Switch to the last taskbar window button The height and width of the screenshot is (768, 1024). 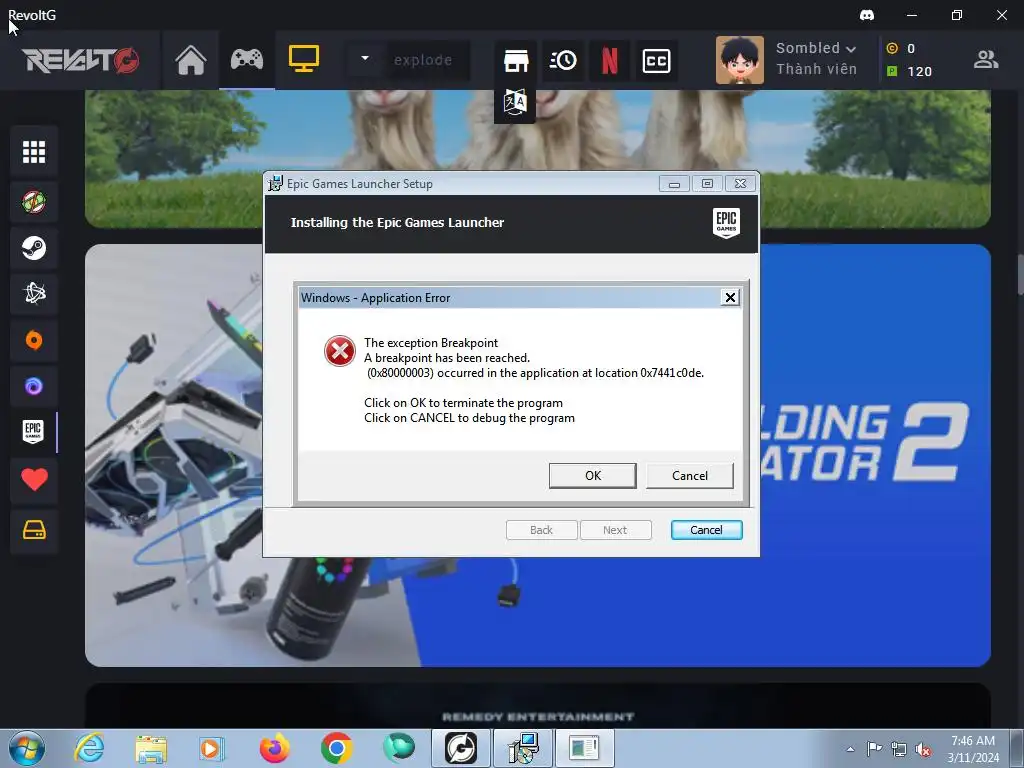584,748
